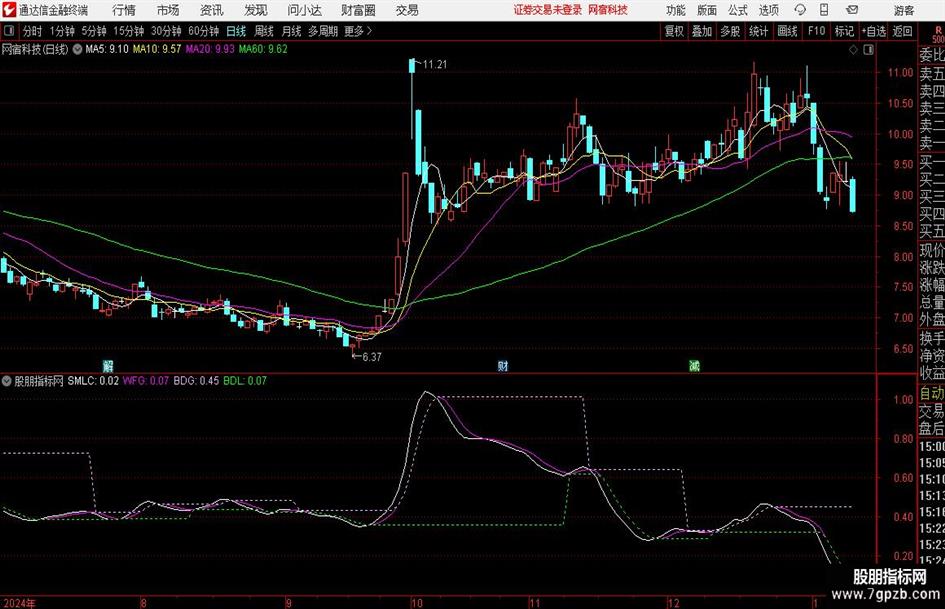Click the 解 marker on chart bottom

coord(108,365)
